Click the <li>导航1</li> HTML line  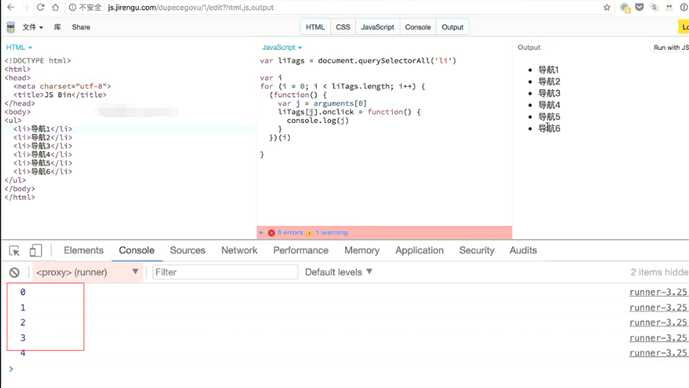(43, 129)
